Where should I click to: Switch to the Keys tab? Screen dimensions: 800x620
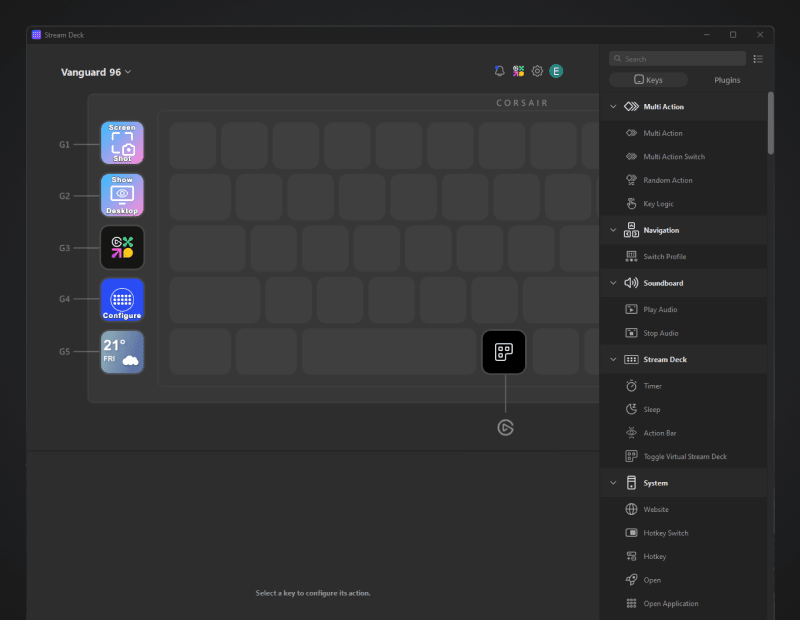click(648, 80)
